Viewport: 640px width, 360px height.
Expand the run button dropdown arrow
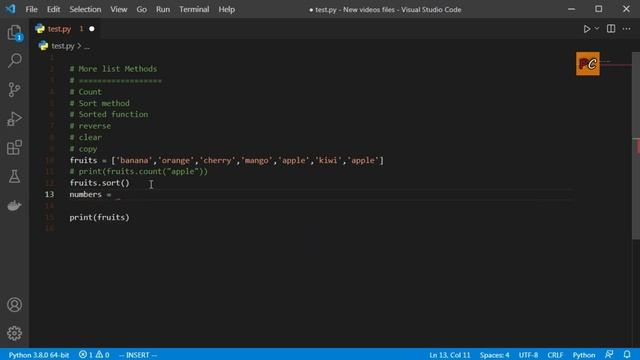[x=597, y=29]
